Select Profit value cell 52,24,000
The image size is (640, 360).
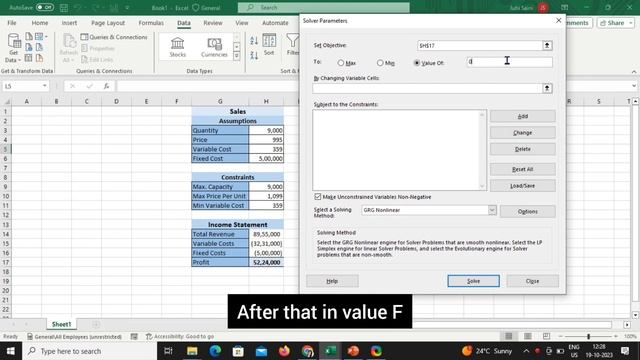[x=266, y=262]
